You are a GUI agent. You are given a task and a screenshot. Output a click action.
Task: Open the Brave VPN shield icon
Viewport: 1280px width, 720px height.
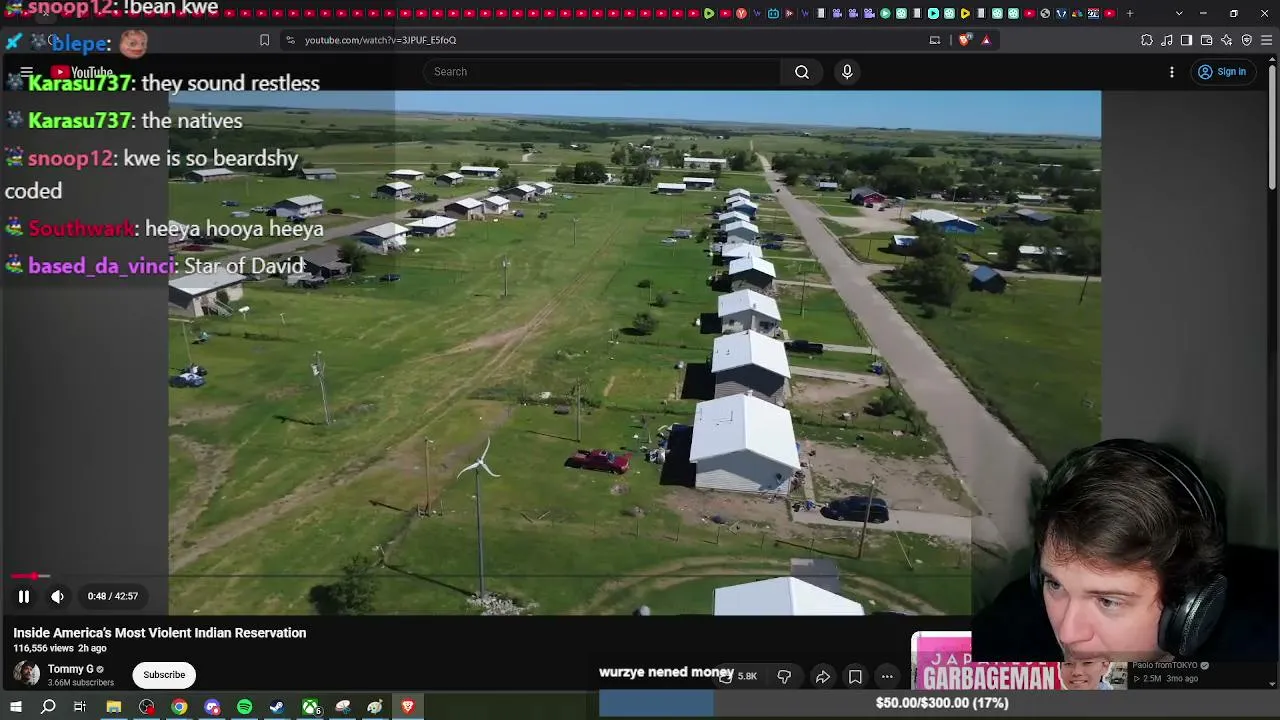pyautogui.click(x=1247, y=40)
